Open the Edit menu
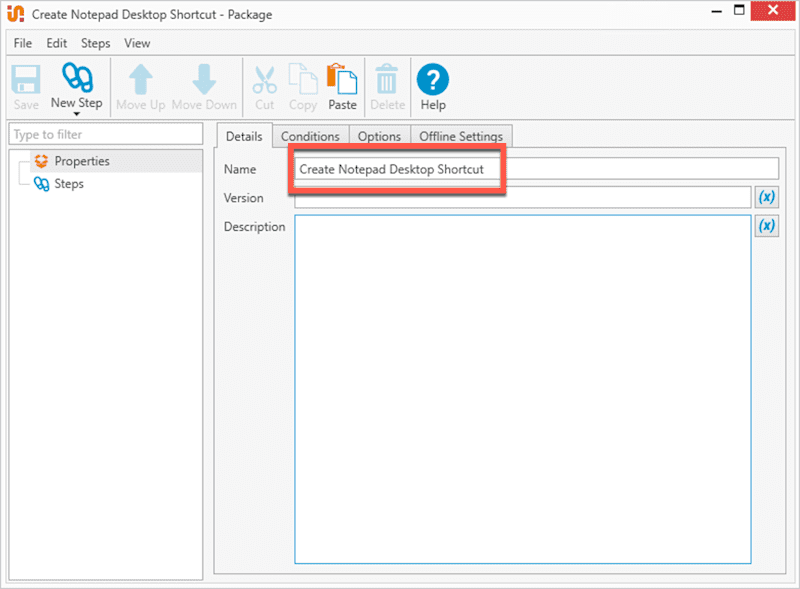The image size is (800, 589). [x=57, y=43]
